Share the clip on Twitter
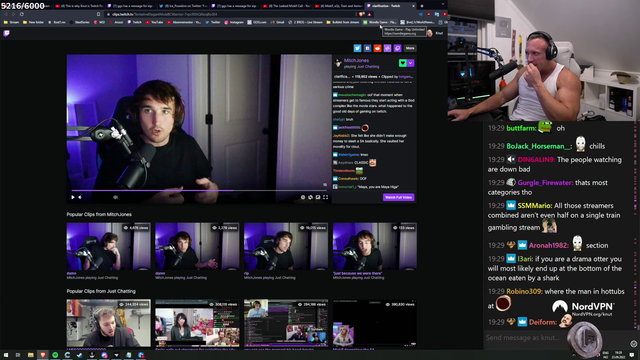The image size is (640, 360). click(x=357, y=48)
